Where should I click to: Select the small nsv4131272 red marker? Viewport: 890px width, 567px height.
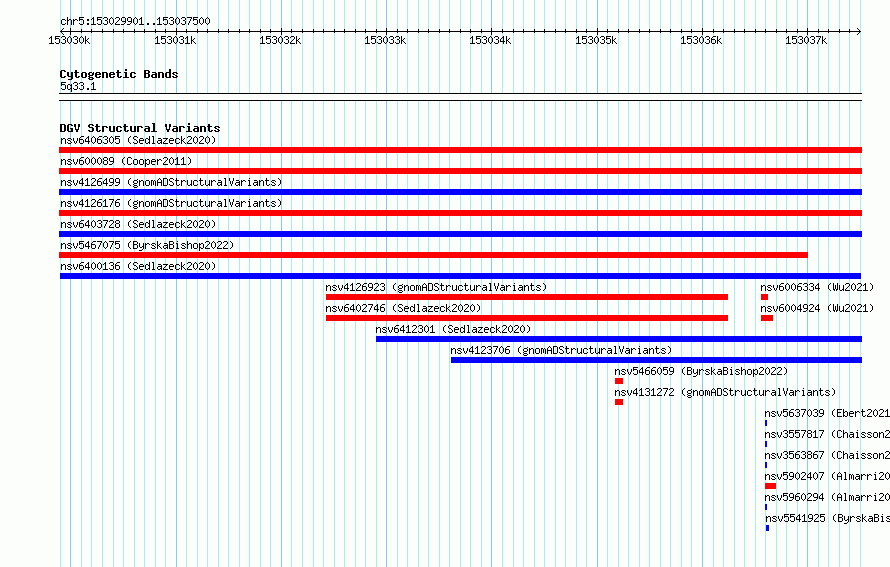point(619,402)
